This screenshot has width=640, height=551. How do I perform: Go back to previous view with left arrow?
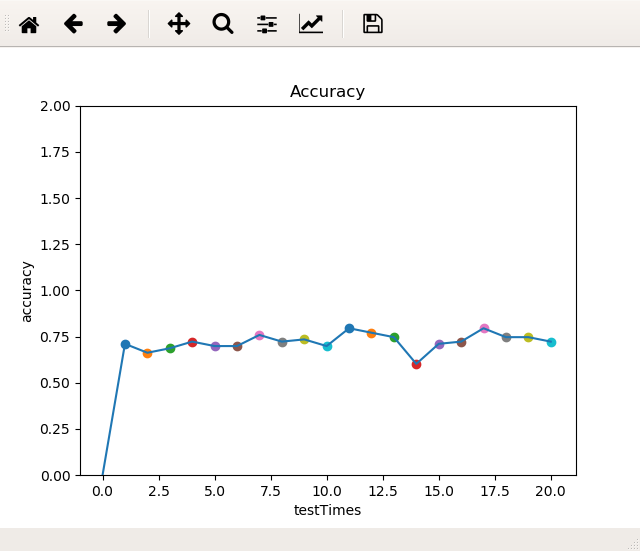click(73, 24)
